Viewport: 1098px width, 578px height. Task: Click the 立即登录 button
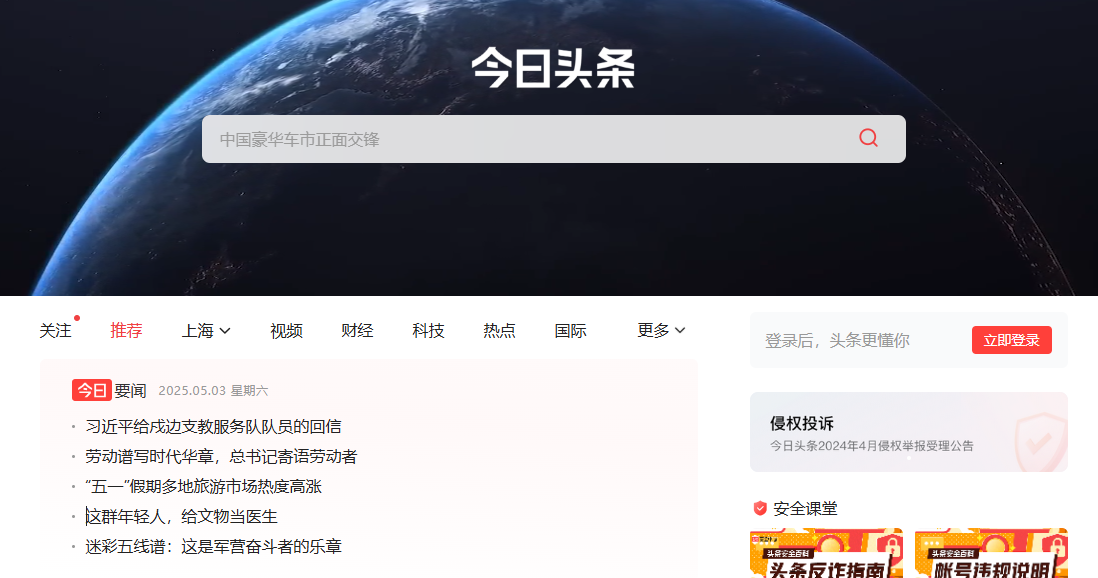point(1012,339)
